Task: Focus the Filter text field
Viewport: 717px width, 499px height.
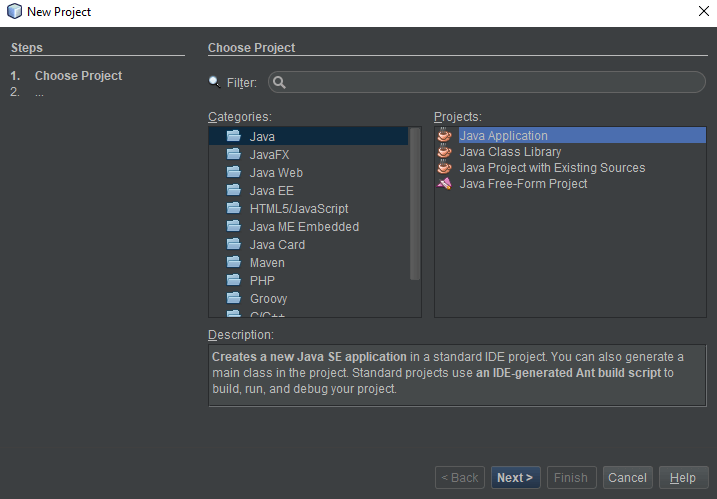Action: (x=487, y=82)
